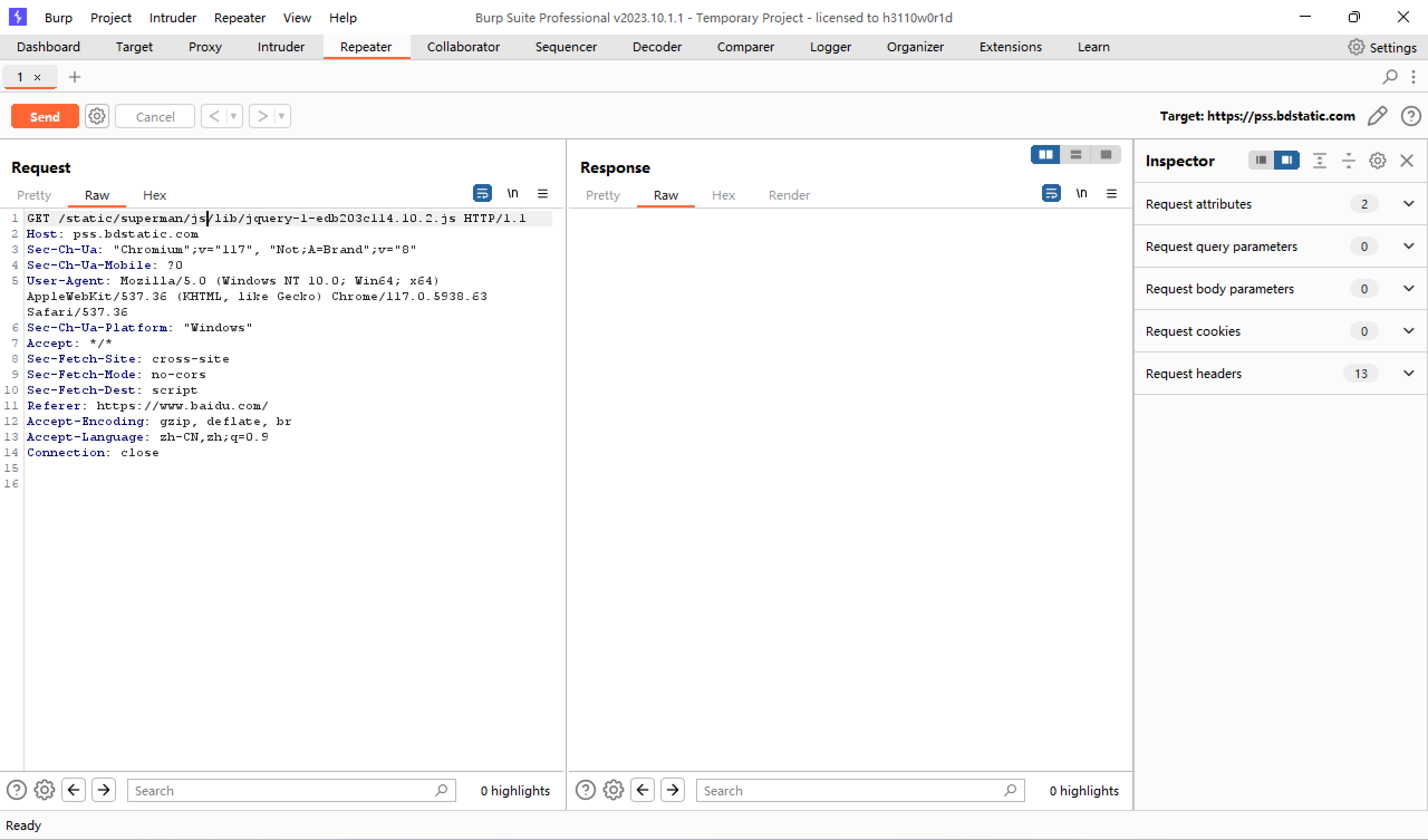Open the Help menu
1428x840 pixels.
[x=343, y=18]
